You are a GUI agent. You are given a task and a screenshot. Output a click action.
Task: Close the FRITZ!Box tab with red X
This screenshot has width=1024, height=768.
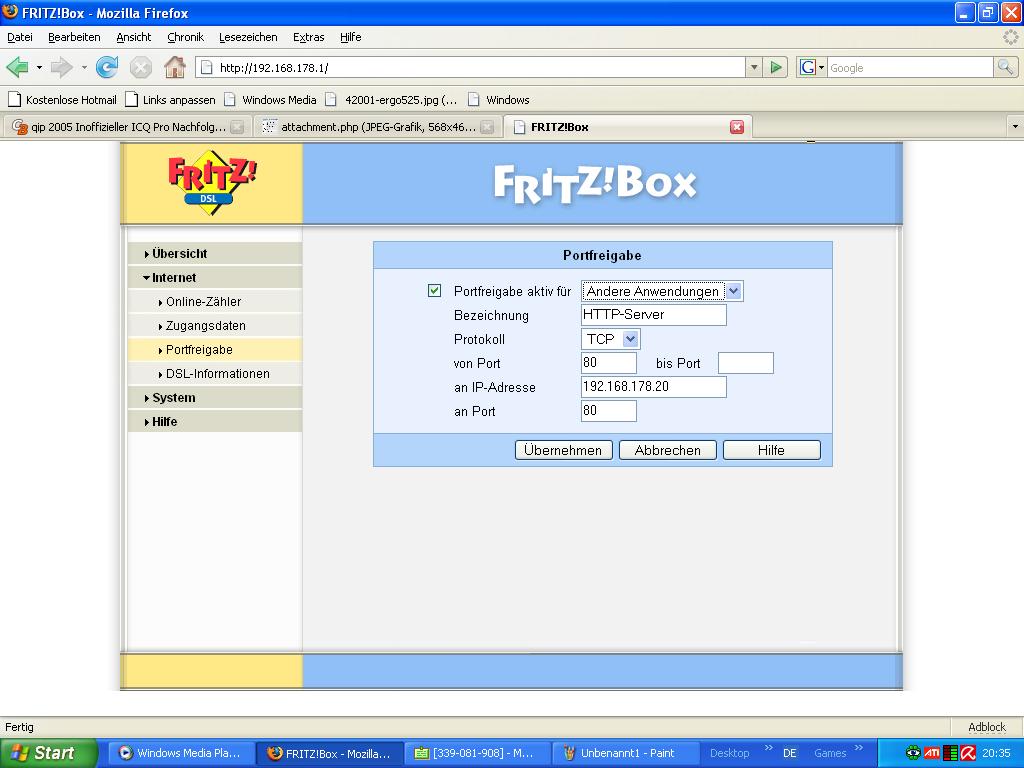click(737, 127)
